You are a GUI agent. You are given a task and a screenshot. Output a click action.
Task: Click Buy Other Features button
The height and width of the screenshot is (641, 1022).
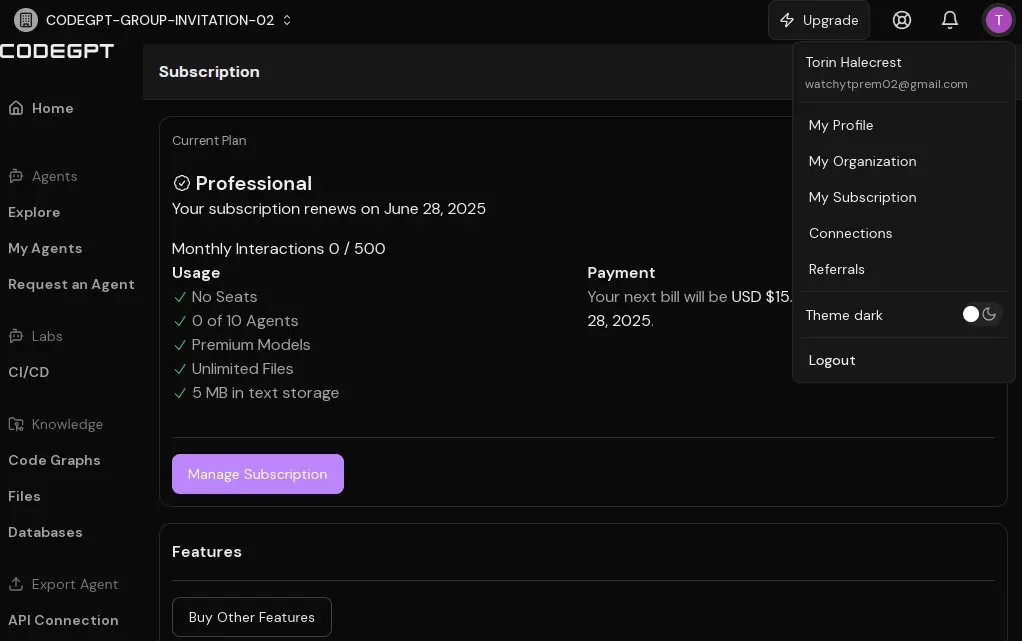tap(252, 617)
